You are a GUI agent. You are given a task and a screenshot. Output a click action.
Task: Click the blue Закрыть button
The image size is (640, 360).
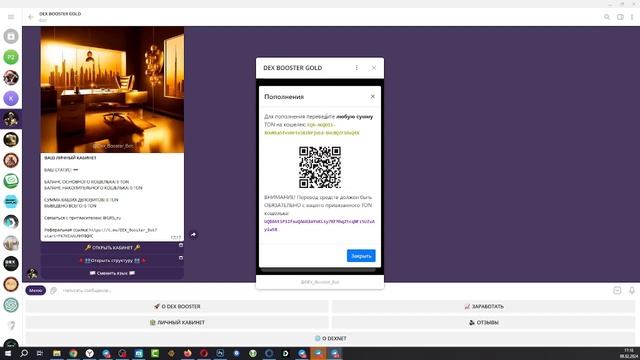click(x=361, y=256)
